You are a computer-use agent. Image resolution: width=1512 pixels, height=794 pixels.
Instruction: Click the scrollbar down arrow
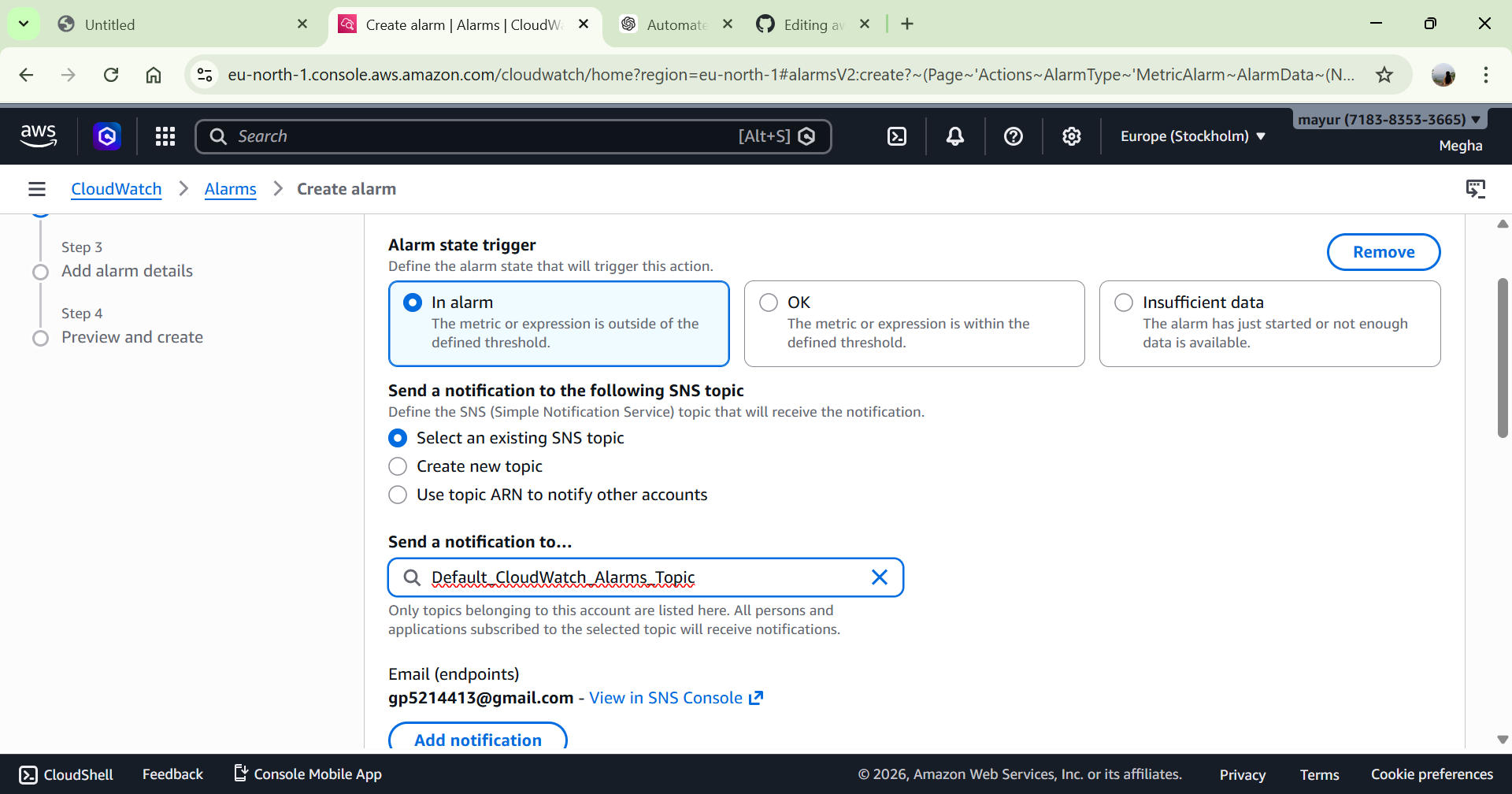(x=1503, y=740)
